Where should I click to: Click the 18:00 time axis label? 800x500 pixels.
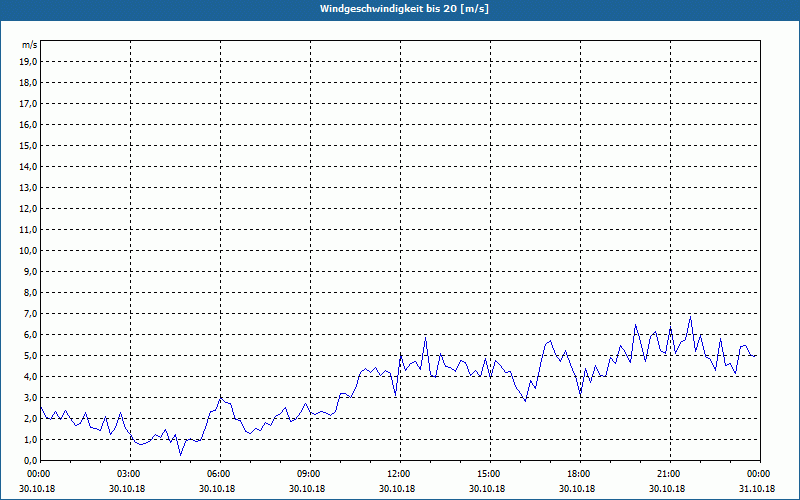point(578,474)
